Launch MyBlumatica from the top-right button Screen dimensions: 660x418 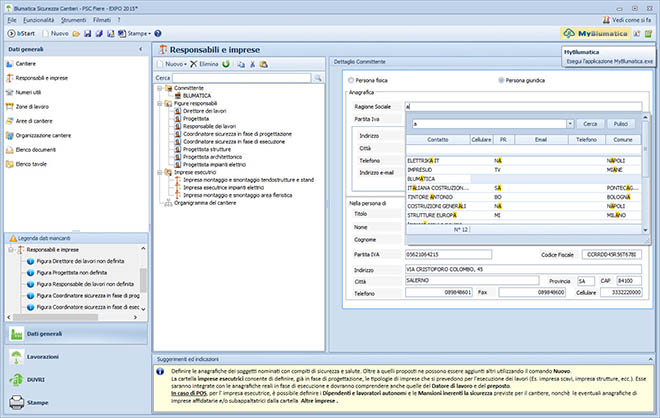(594, 34)
